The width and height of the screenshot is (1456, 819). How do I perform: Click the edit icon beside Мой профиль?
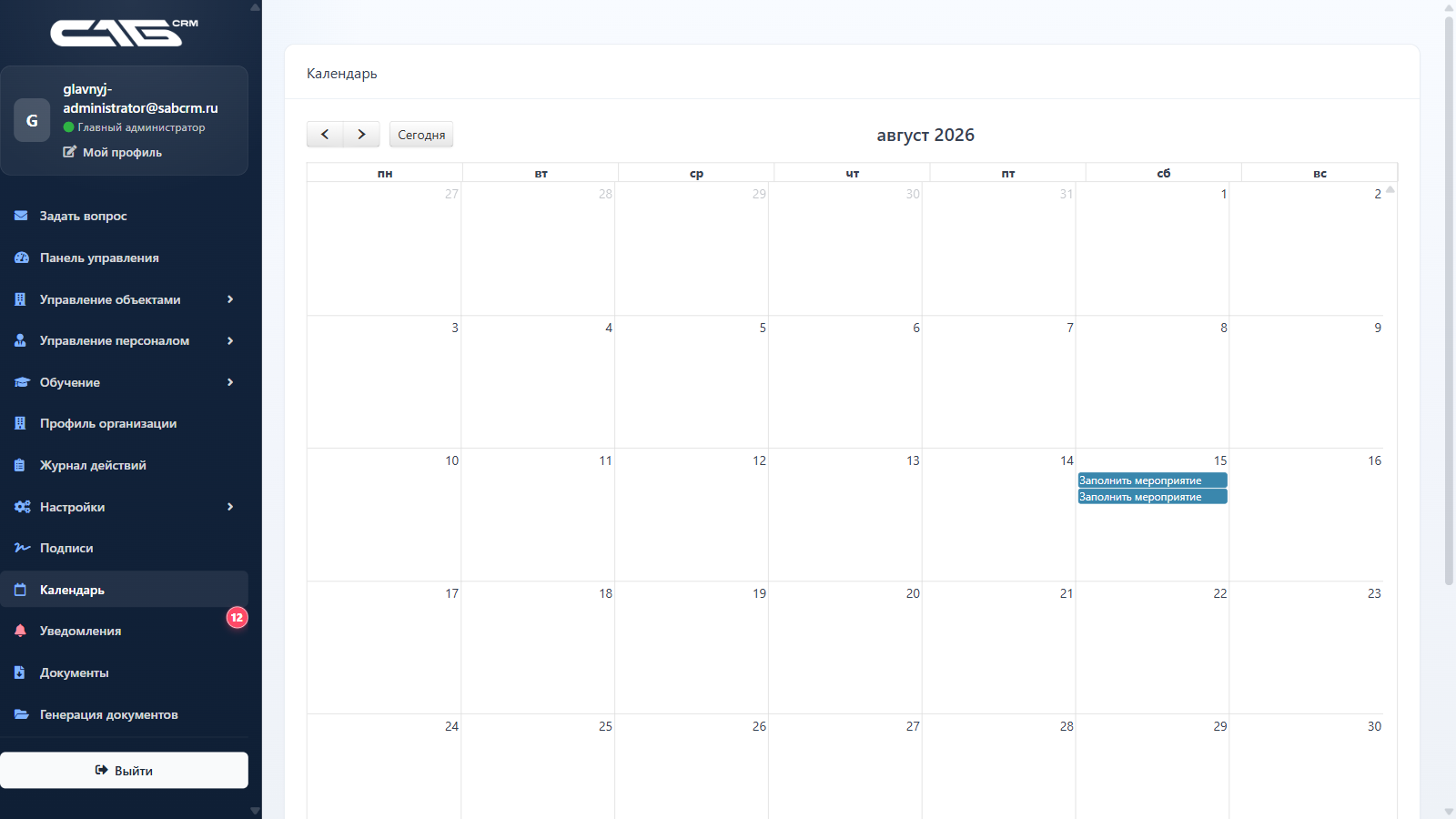(69, 152)
